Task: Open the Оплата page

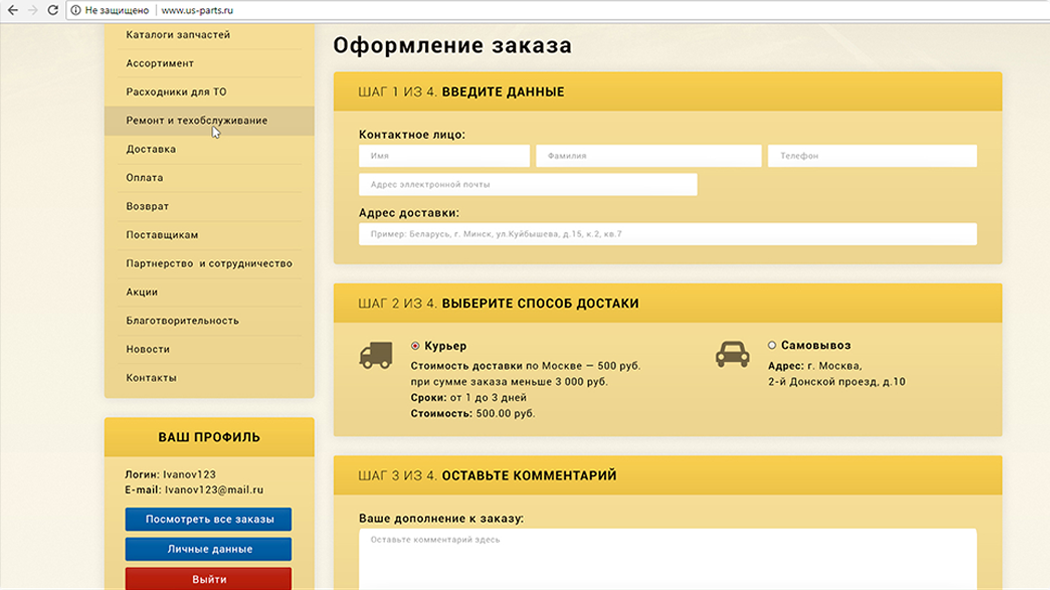Action: (x=145, y=177)
